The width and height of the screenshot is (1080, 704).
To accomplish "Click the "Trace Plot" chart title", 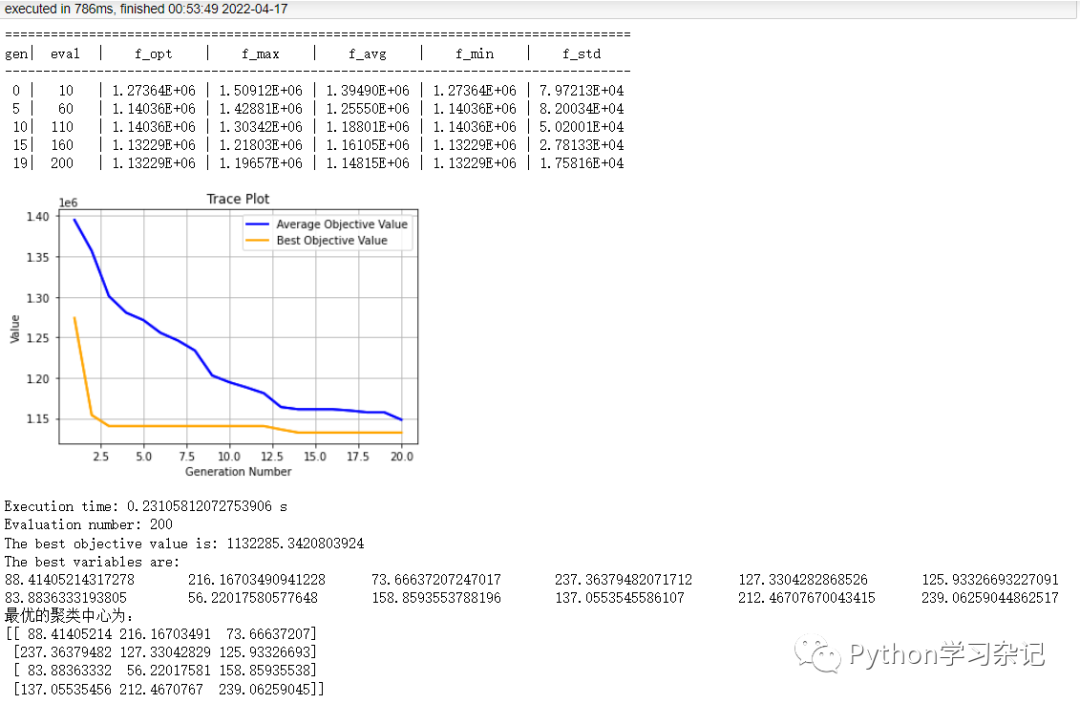I will (238, 198).
